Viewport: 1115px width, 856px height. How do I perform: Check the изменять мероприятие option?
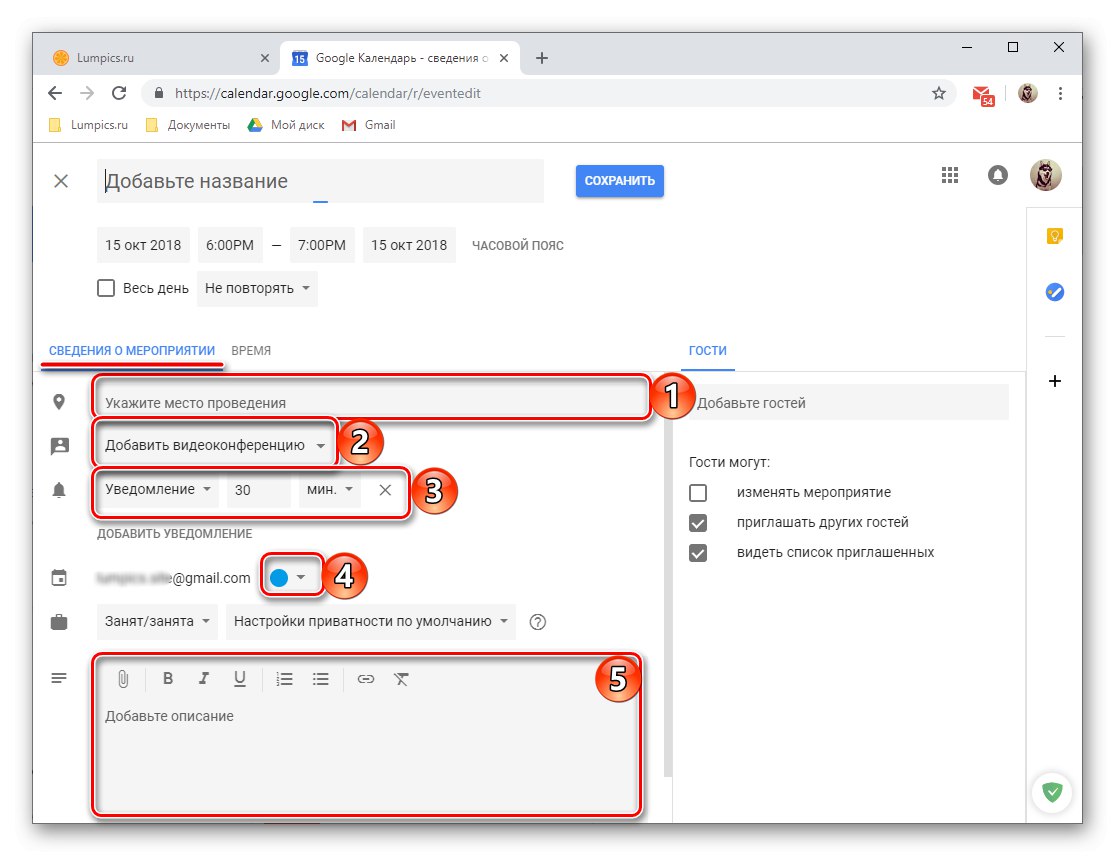click(697, 491)
